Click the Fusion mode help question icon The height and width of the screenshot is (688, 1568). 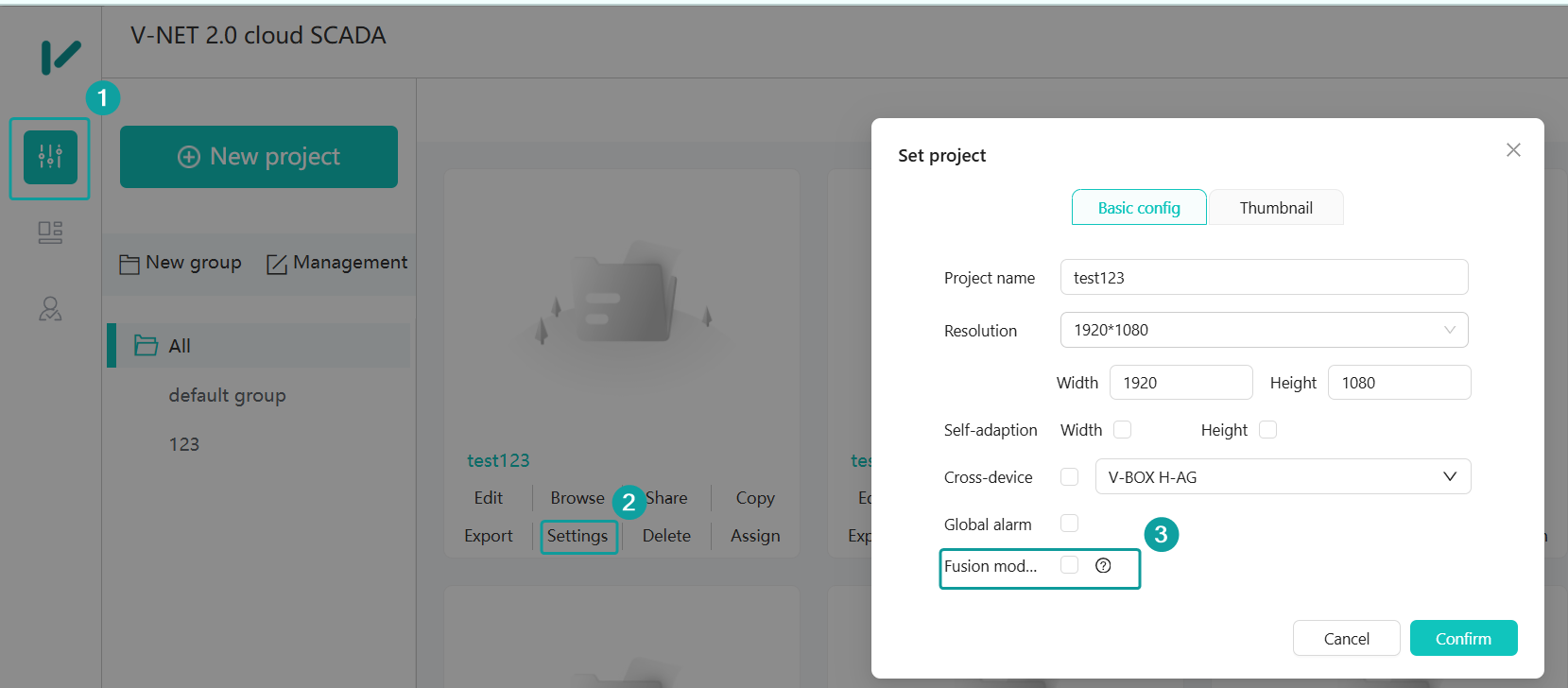[x=1103, y=565]
